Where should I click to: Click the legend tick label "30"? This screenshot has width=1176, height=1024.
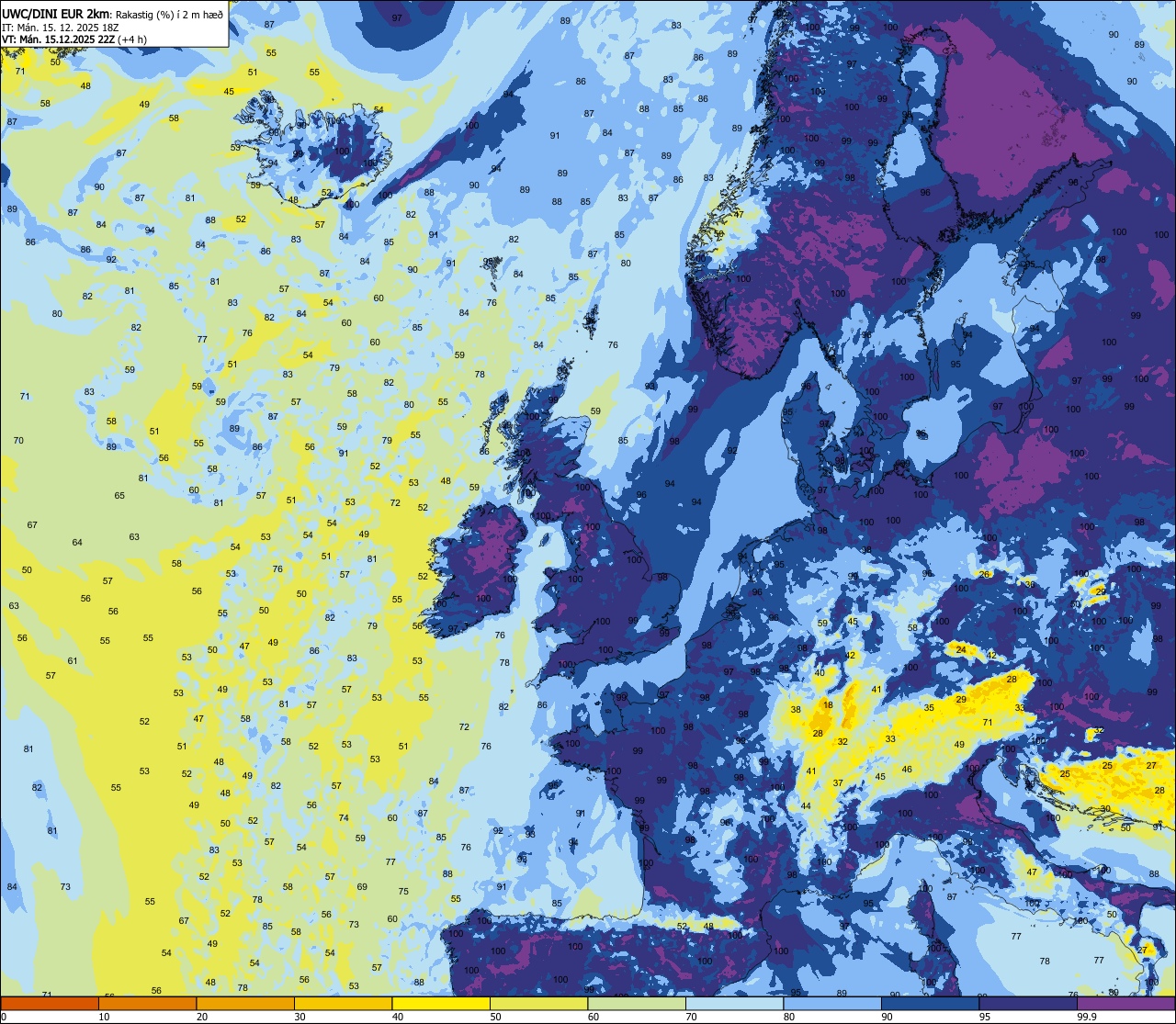[300, 1017]
